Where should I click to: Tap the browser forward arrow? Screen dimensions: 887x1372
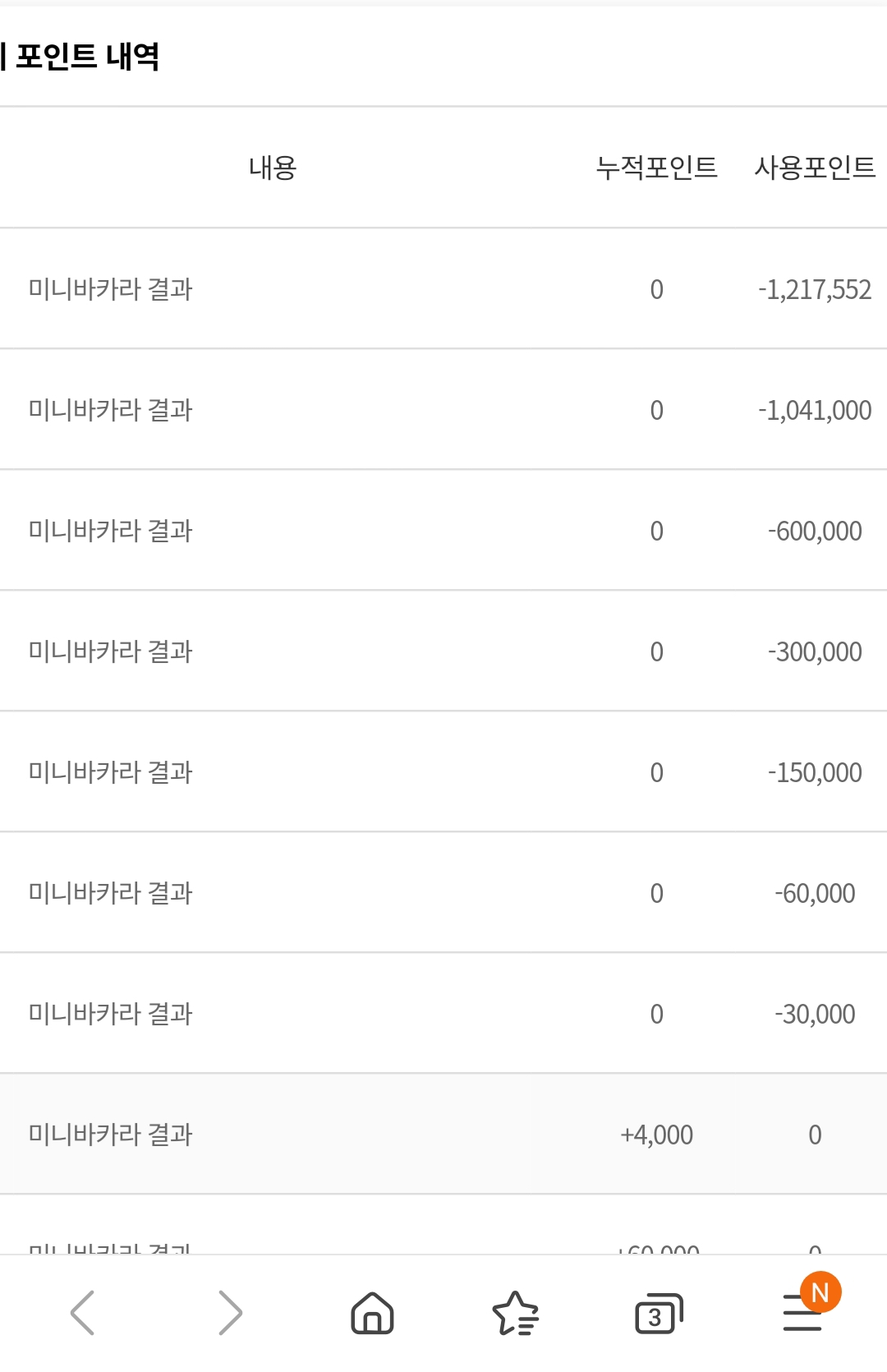pyautogui.click(x=230, y=1312)
